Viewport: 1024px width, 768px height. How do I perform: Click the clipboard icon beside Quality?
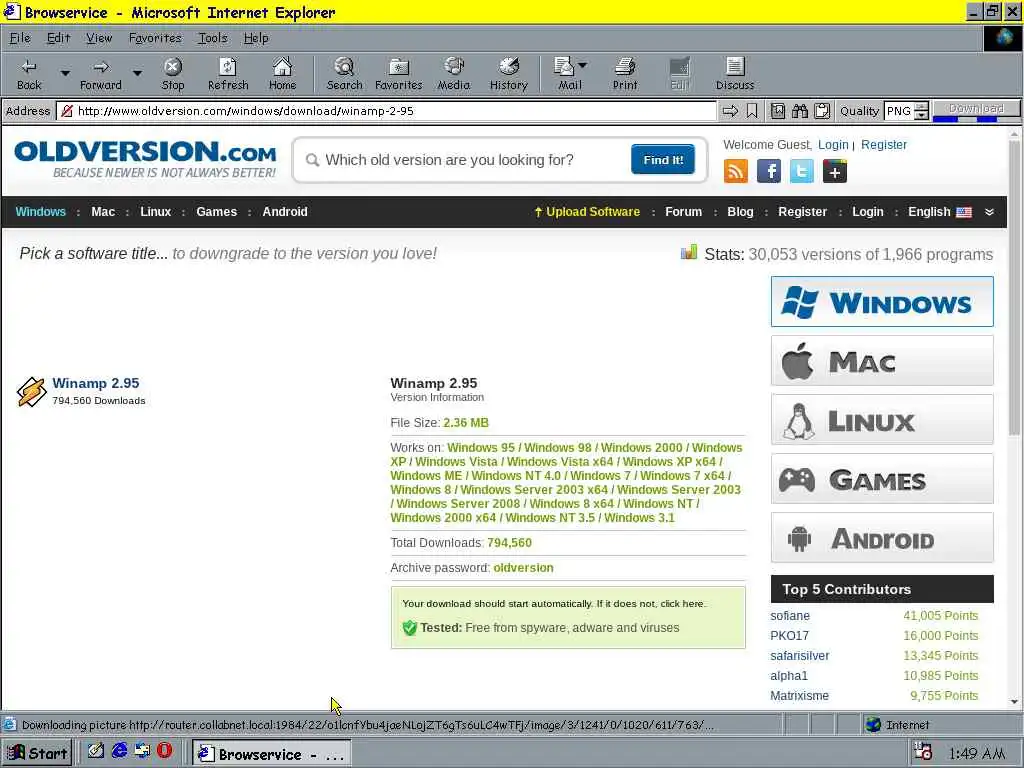point(822,111)
